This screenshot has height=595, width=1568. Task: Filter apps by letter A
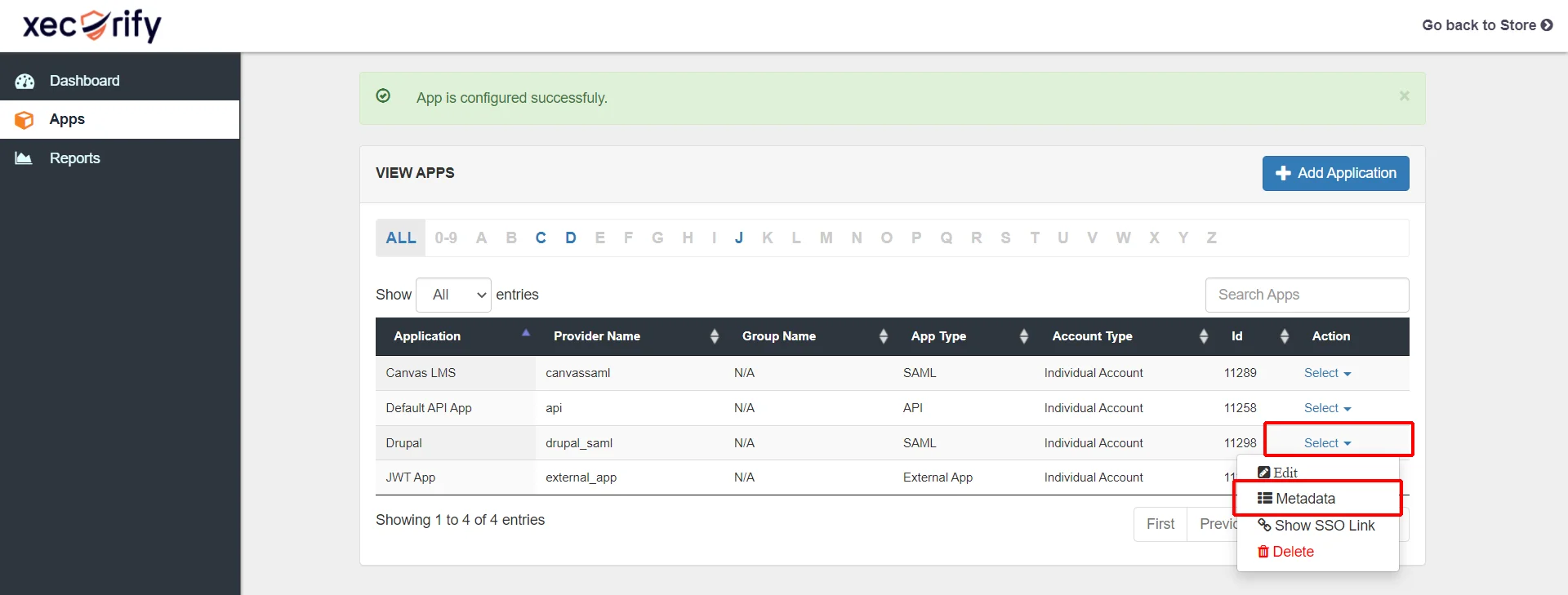click(482, 238)
